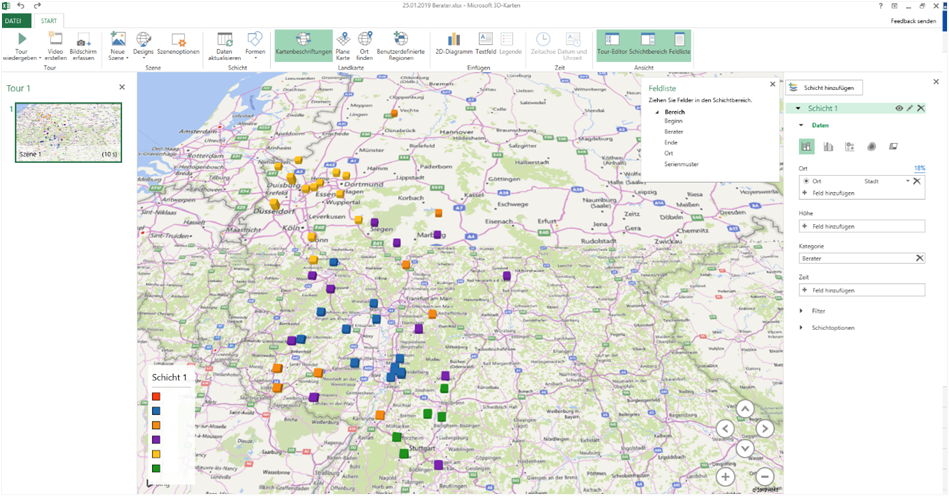Click the red legend swatch
The width and height of the screenshot is (949, 496).
click(x=156, y=397)
